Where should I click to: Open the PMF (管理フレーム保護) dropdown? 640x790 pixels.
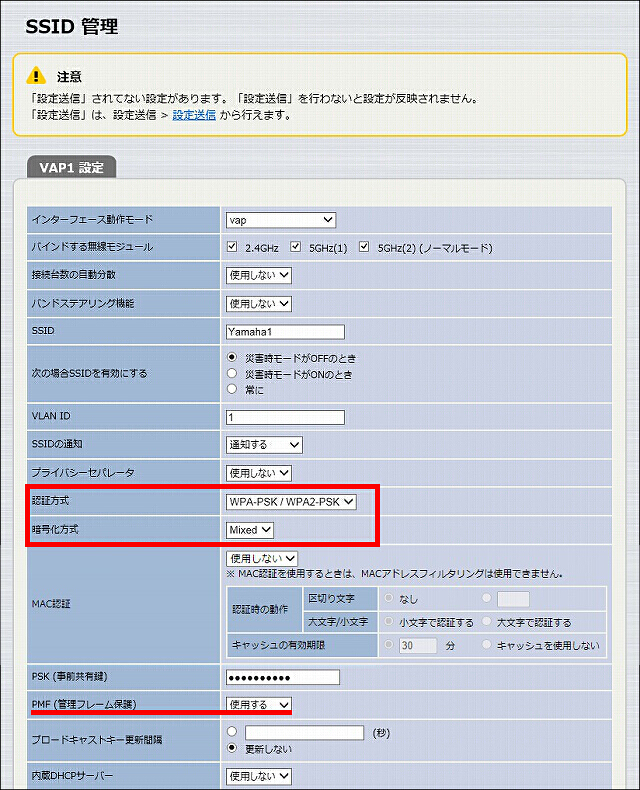[259, 705]
